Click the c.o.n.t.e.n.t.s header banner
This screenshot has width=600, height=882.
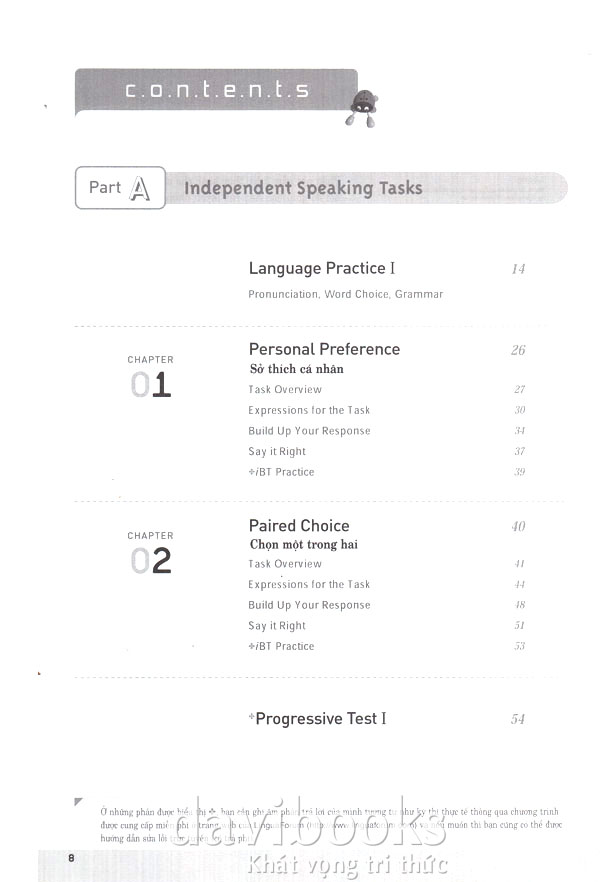(216, 90)
